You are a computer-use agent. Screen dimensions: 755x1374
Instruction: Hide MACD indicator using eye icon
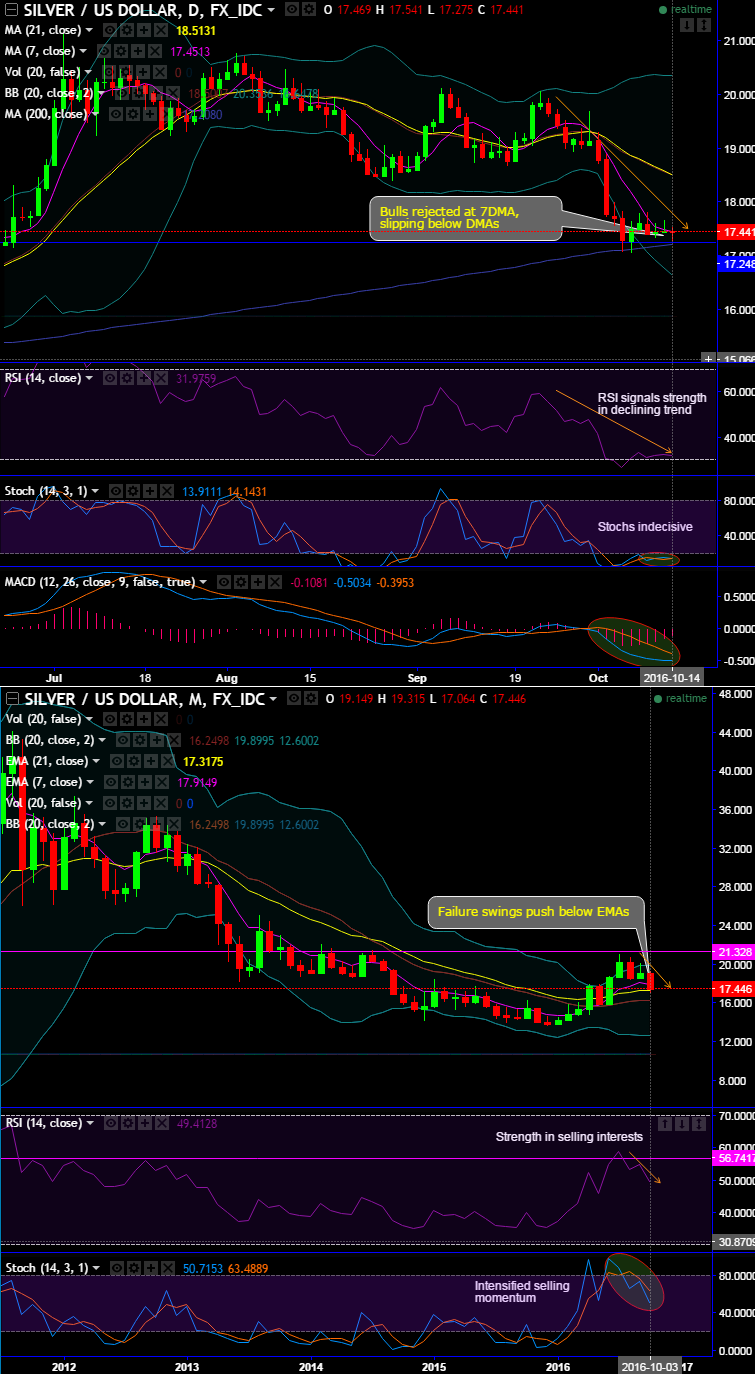(224, 582)
